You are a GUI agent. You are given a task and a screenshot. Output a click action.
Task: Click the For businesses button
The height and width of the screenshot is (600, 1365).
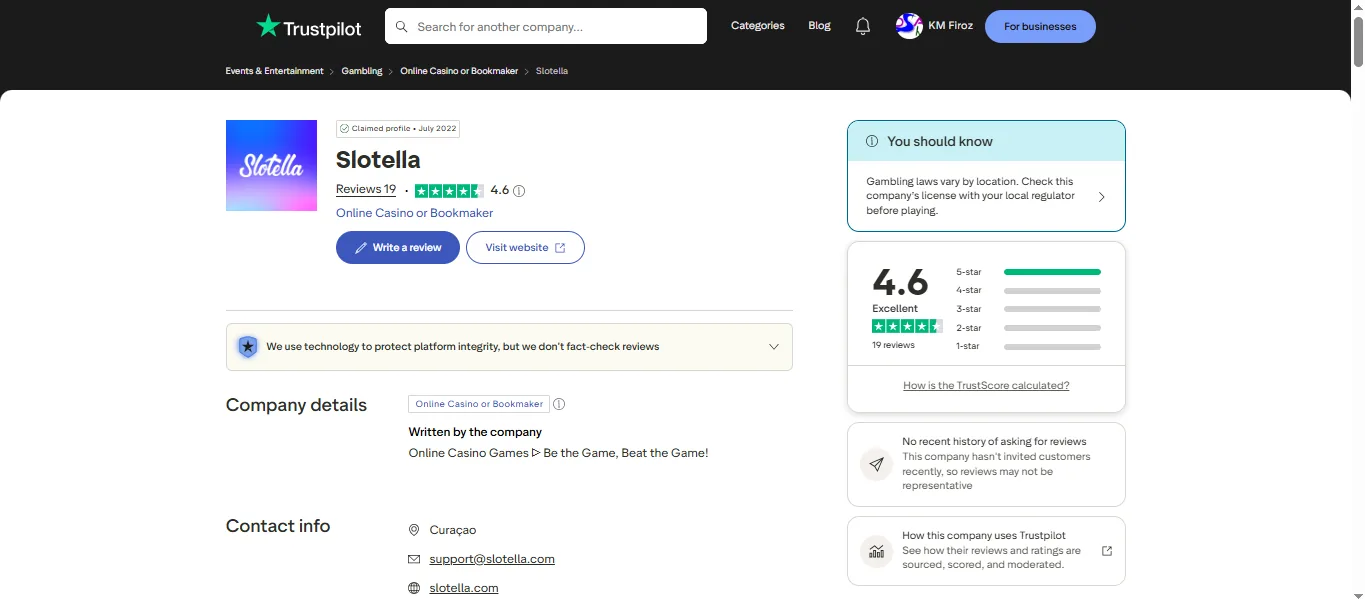1040,27
